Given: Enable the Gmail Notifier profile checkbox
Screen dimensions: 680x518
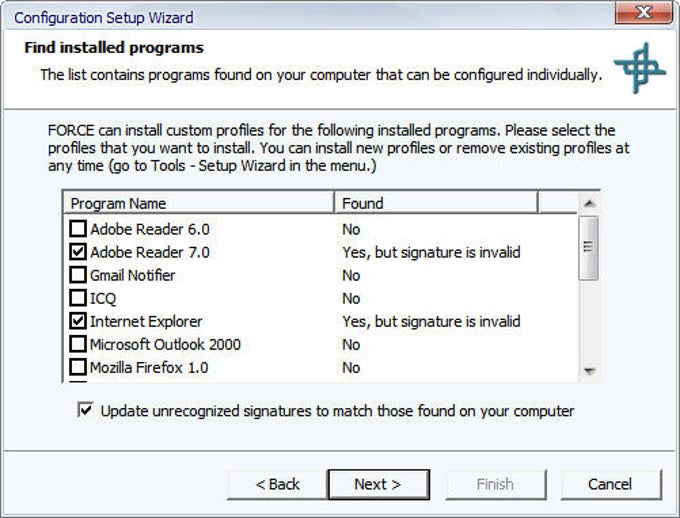Looking at the screenshot, I should [78, 275].
